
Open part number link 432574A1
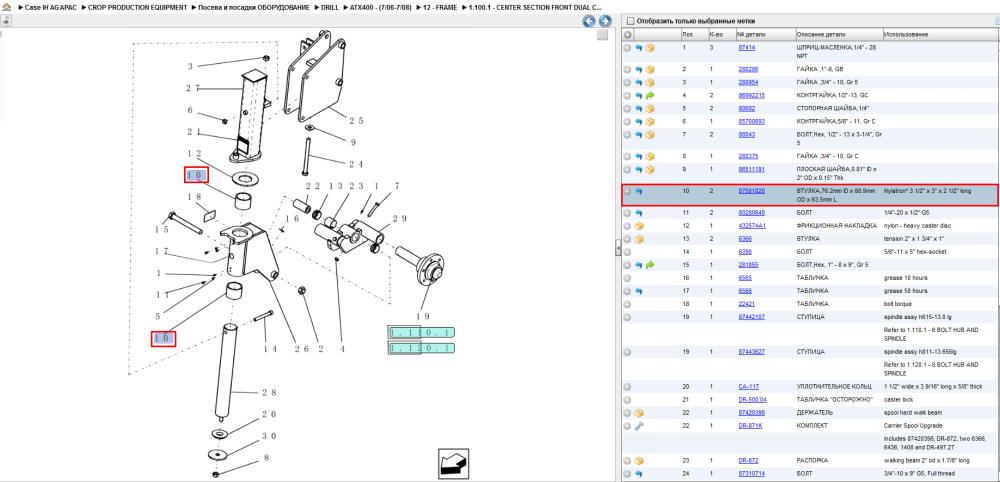[752, 226]
